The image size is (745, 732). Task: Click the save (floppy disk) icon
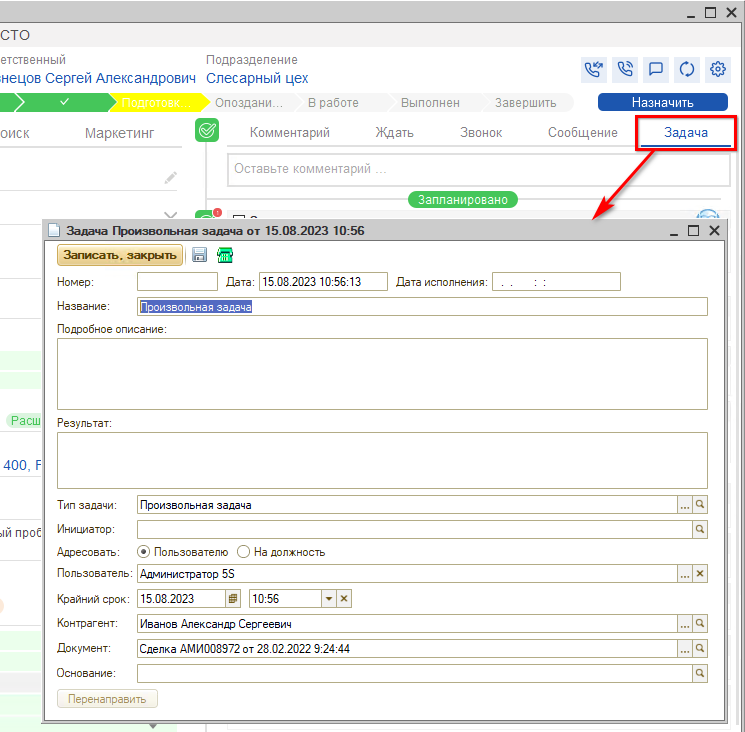point(200,255)
